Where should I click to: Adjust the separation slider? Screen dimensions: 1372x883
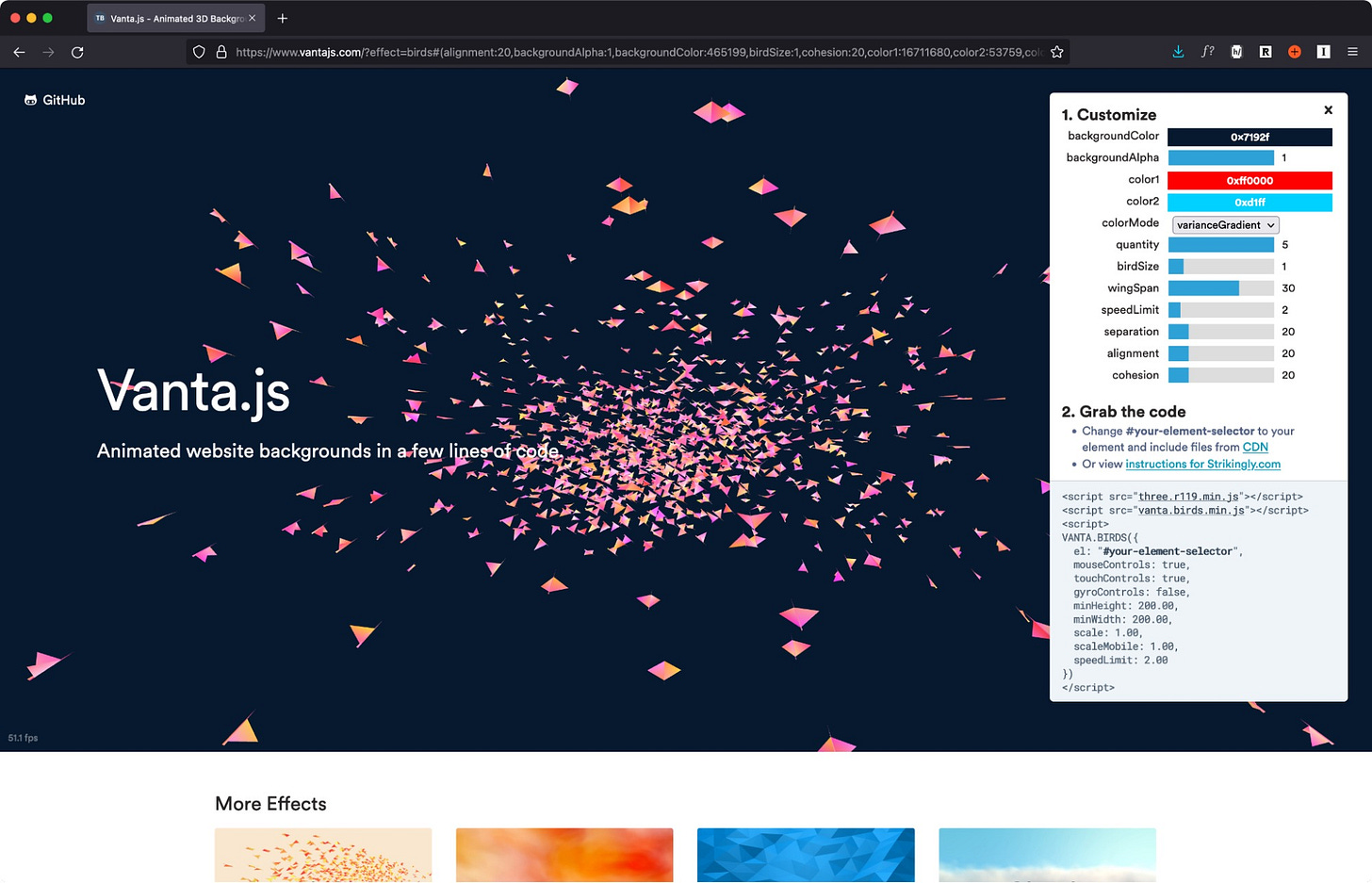pyautogui.click(x=1221, y=332)
